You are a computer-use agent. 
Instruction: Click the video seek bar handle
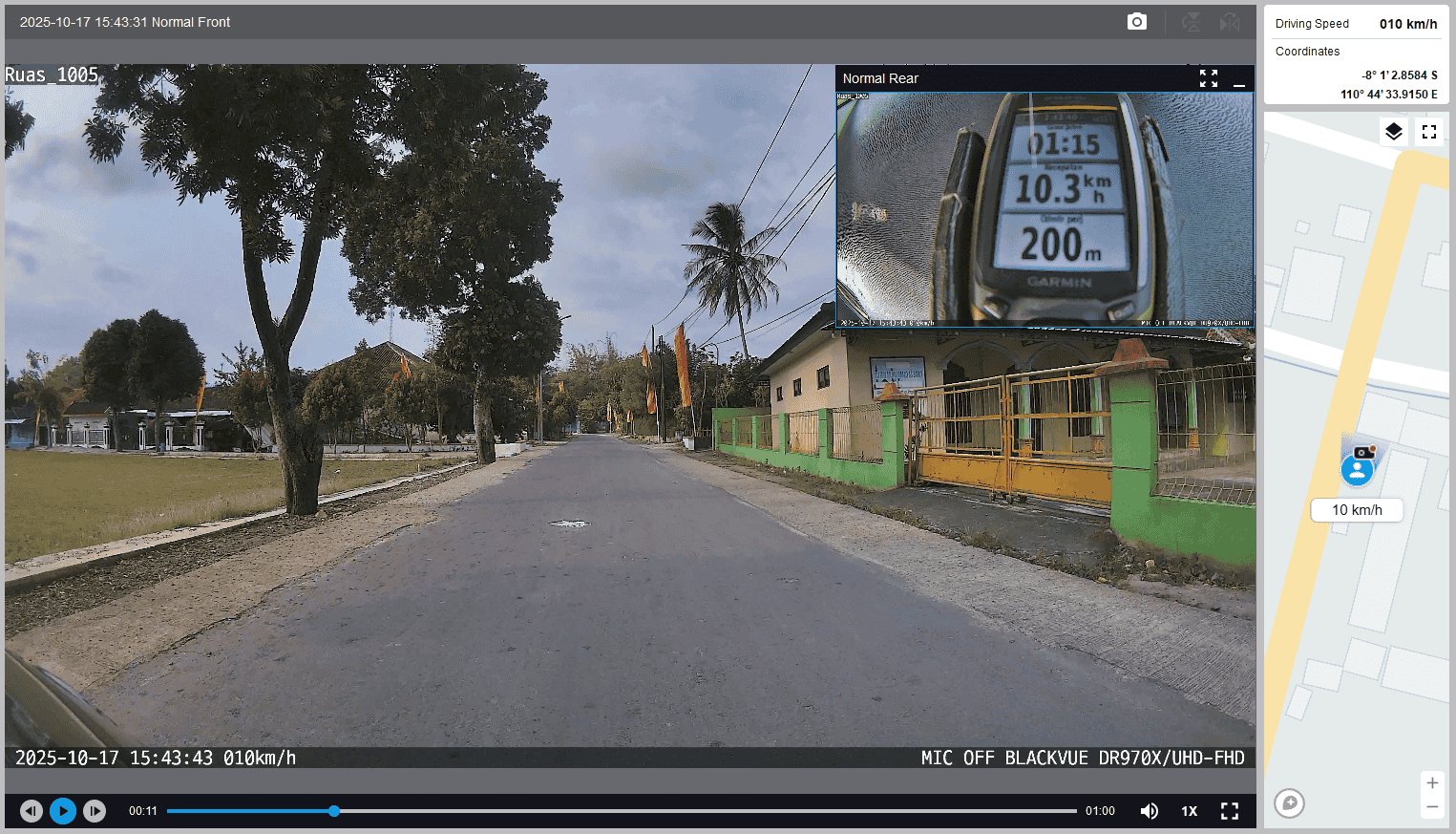pos(334,811)
